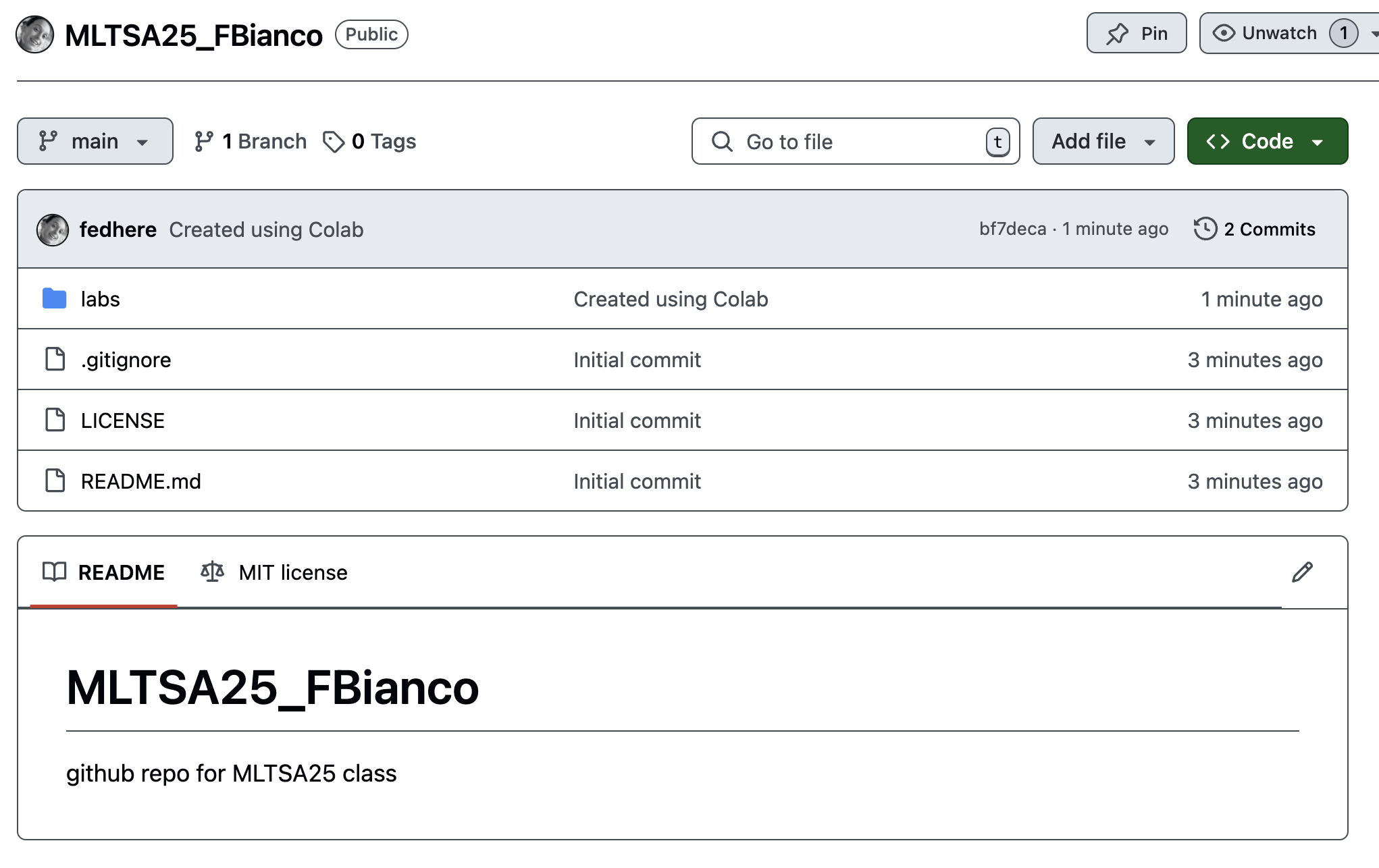Click the tag icon beside 0 Tags
Screen dimensions: 1379x868
click(333, 142)
